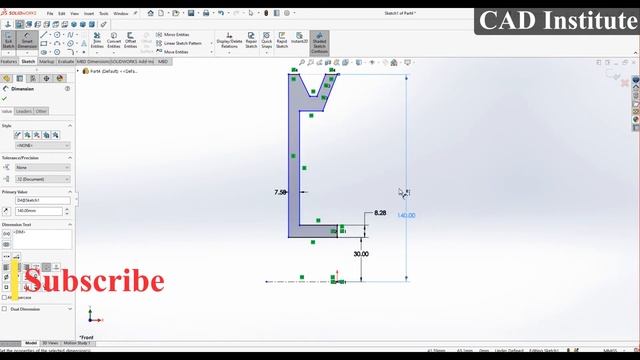640x360 pixels.
Task: Click the Zoom to Fit icon
Action: pos(302,62)
